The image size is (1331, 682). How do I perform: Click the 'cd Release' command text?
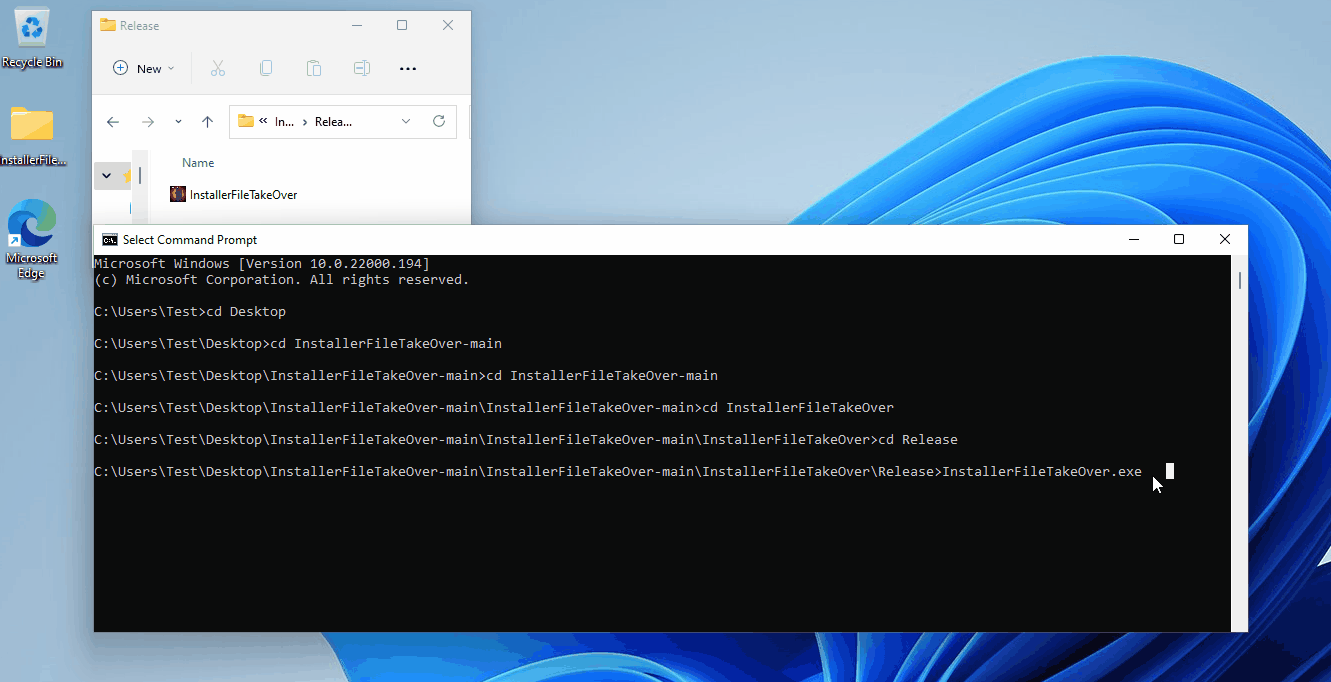coord(918,440)
